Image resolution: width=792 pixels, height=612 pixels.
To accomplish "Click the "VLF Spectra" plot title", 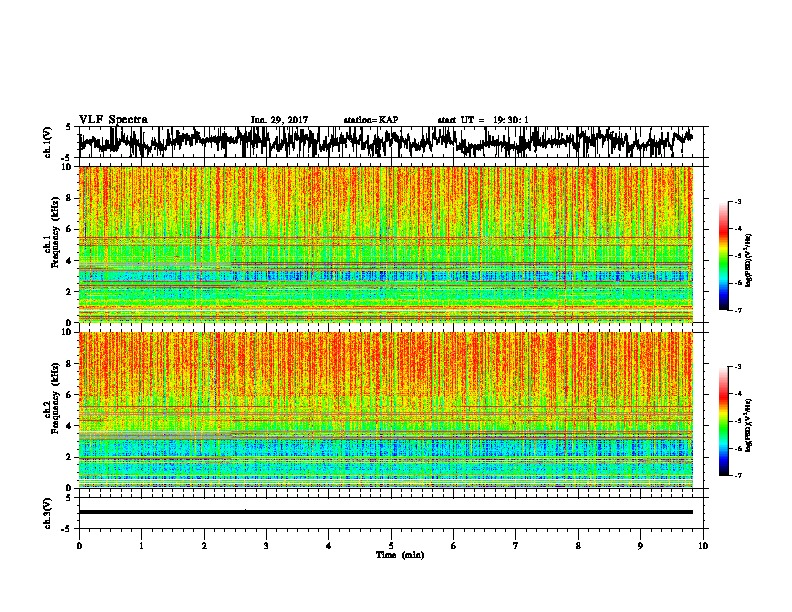I will (x=113, y=119).
